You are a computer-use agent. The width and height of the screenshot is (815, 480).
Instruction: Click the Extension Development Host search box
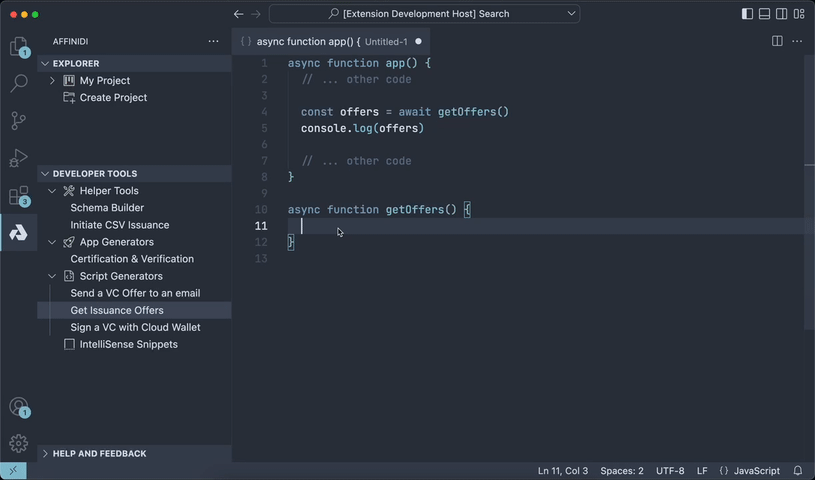click(424, 14)
